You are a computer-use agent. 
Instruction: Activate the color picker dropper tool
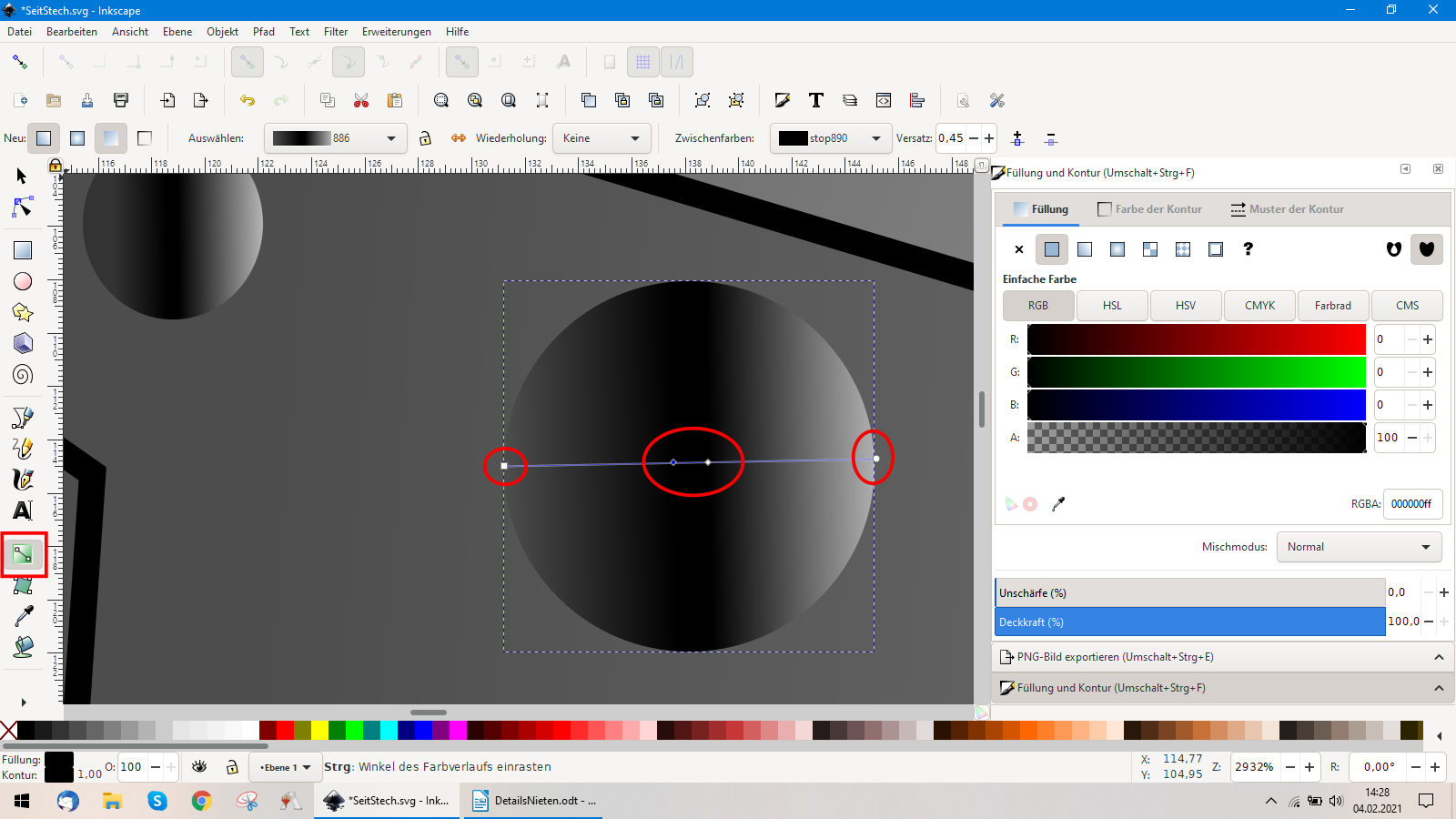[23, 616]
